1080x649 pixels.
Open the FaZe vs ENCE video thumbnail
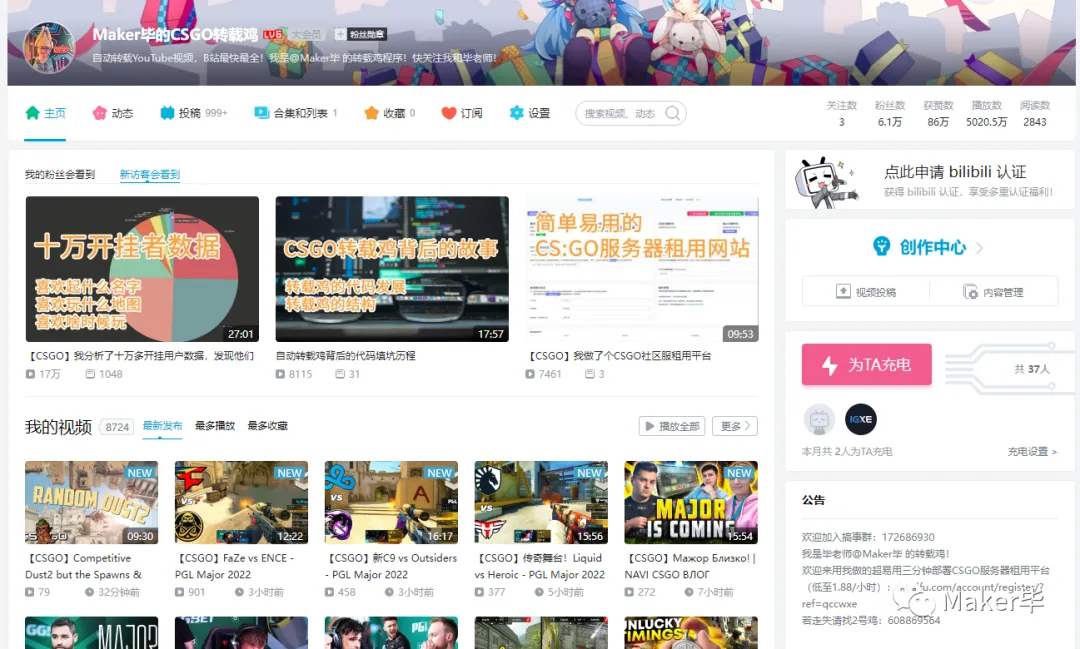pyautogui.click(x=241, y=503)
